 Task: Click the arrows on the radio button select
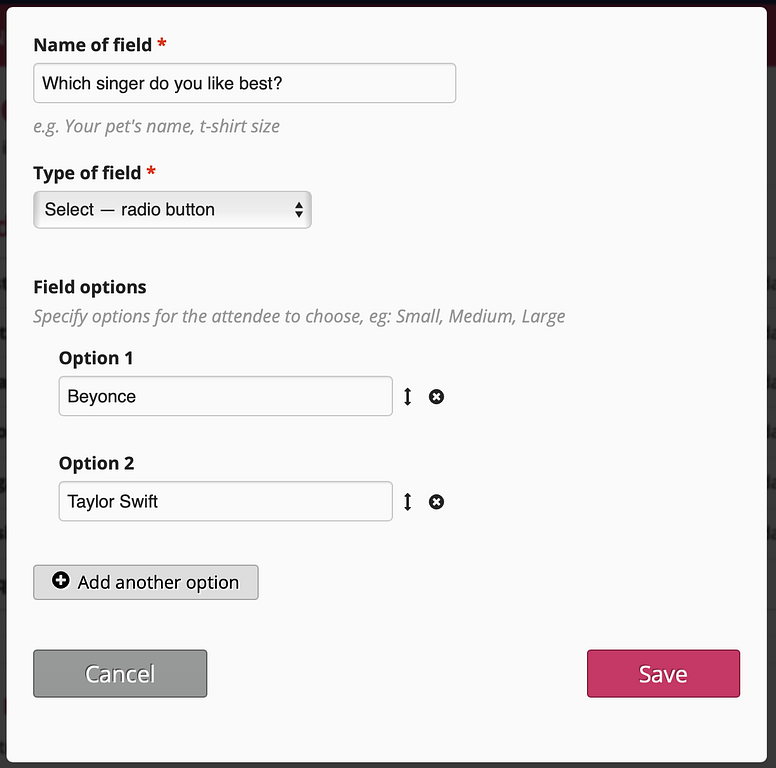click(x=298, y=210)
